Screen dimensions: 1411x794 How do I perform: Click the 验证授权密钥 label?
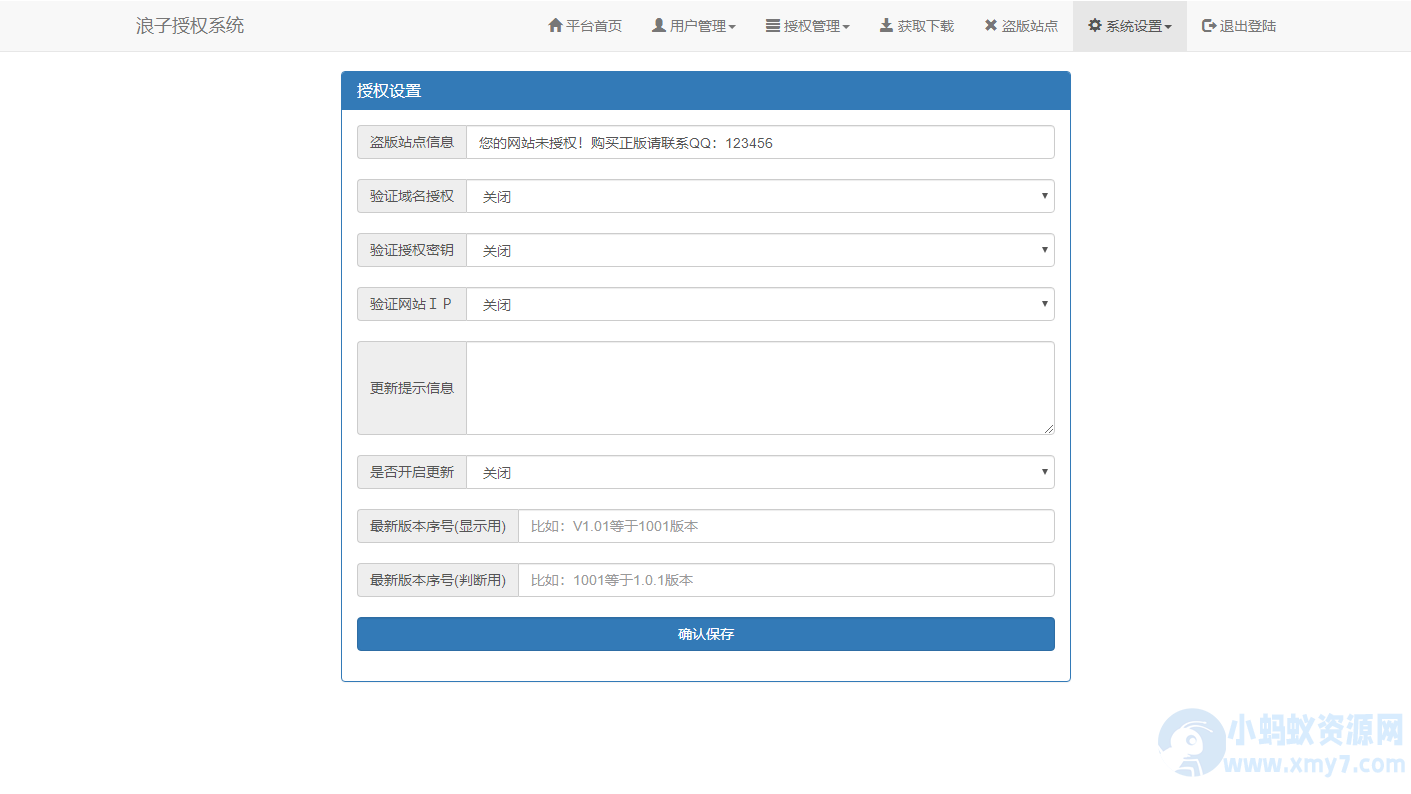coord(412,250)
